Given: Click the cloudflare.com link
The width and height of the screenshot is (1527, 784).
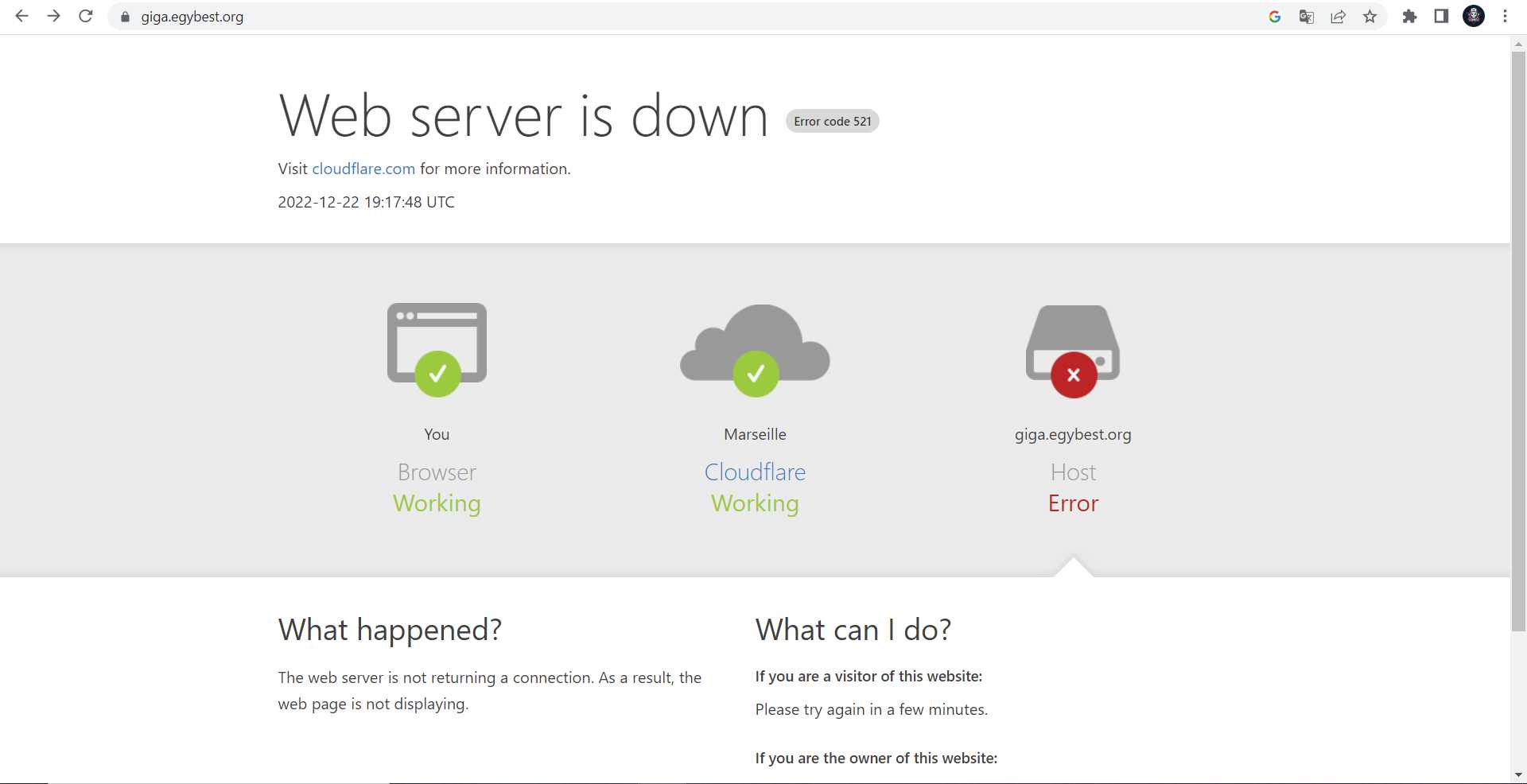Looking at the screenshot, I should pyautogui.click(x=363, y=169).
